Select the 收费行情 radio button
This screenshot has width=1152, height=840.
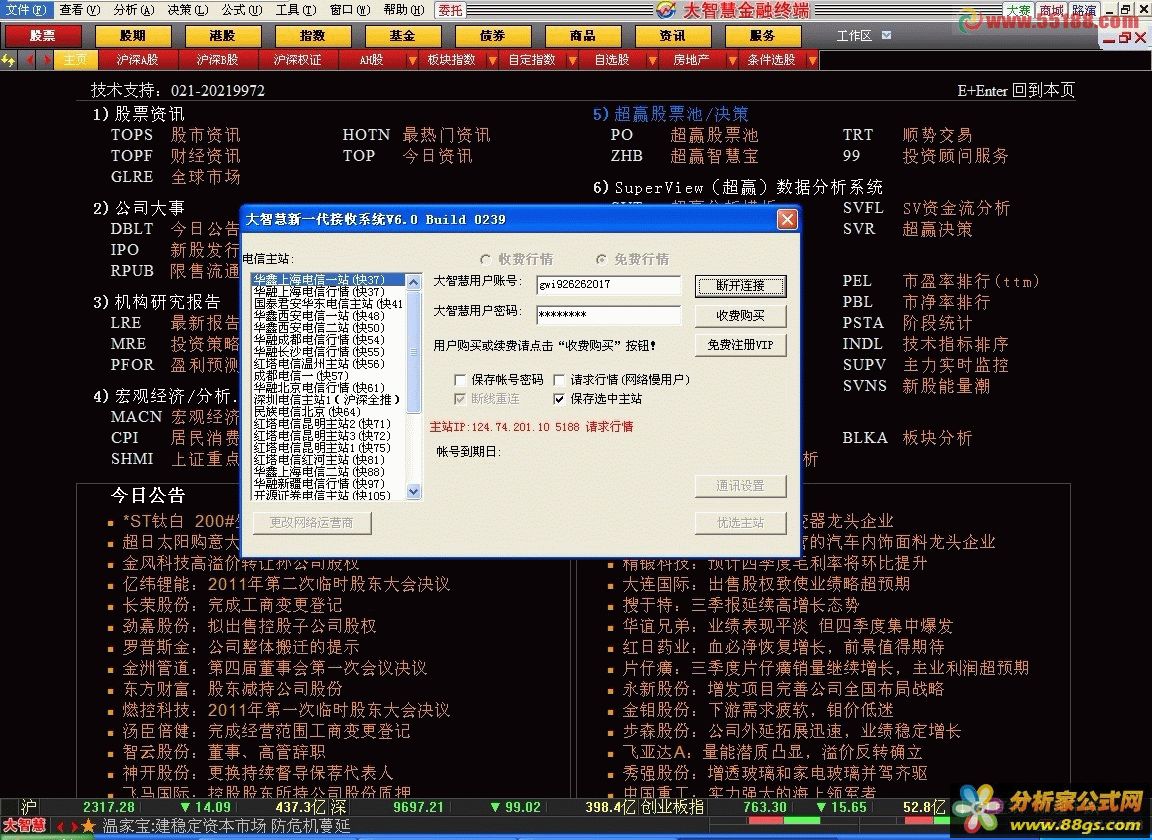[485, 259]
